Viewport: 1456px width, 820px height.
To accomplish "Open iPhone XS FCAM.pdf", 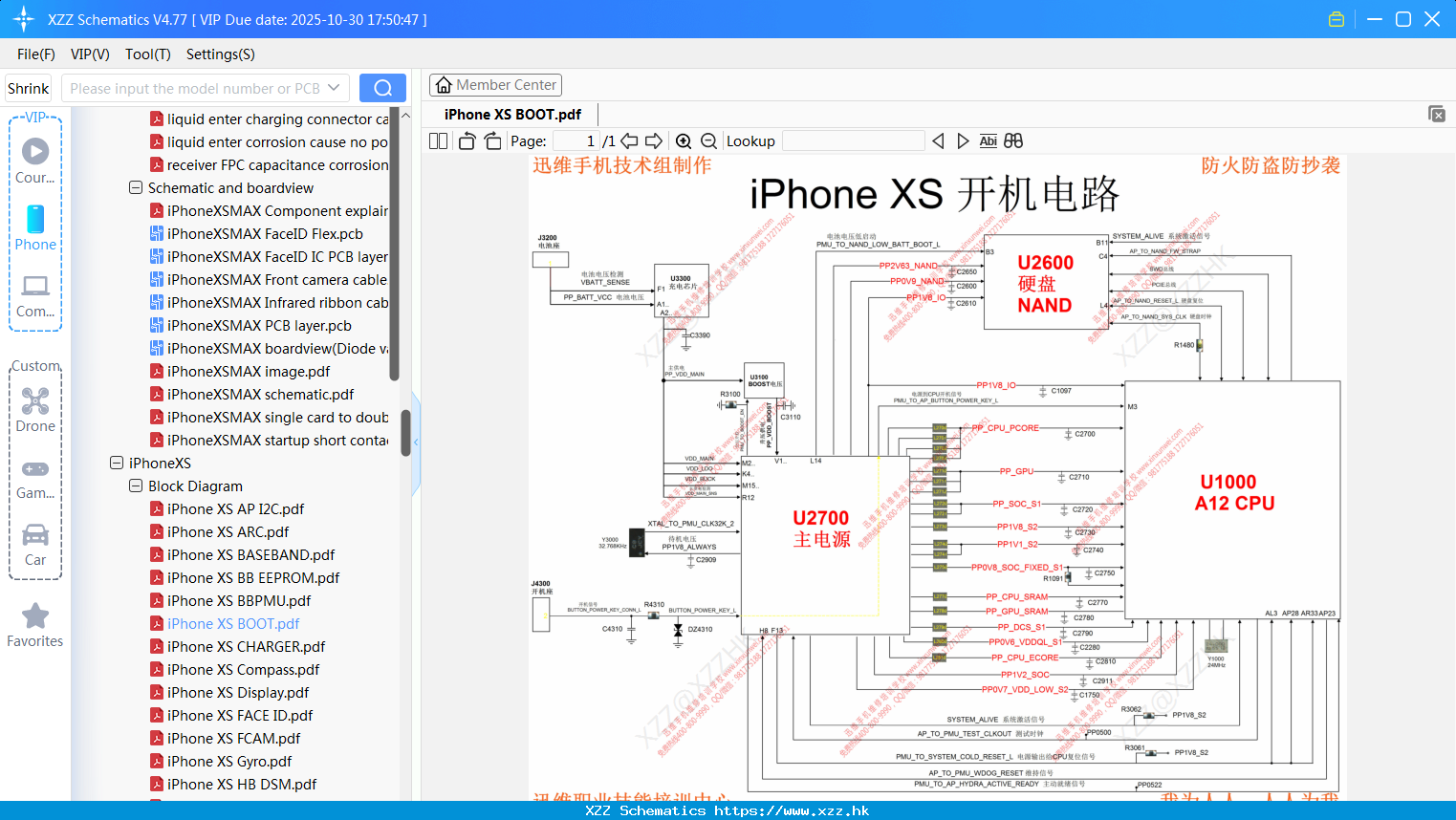I will coord(233,738).
